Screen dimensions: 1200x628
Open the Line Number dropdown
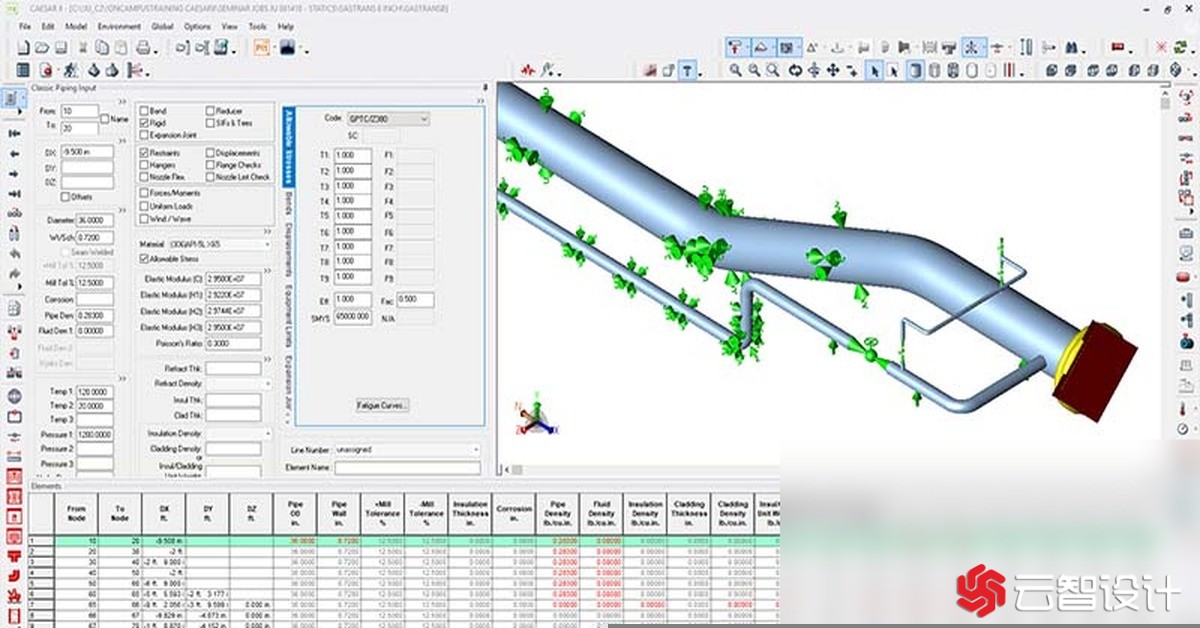(474, 450)
